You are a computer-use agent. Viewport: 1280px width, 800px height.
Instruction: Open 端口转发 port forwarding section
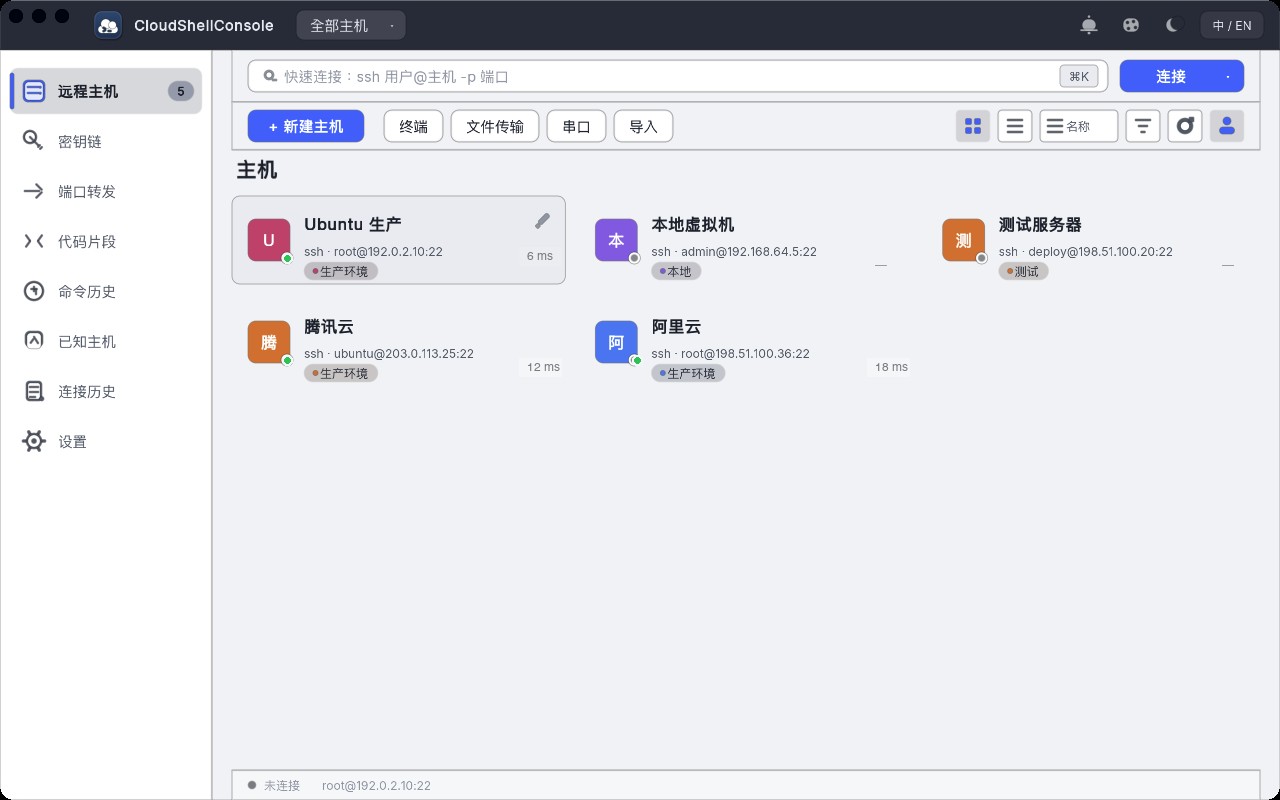[106, 191]
